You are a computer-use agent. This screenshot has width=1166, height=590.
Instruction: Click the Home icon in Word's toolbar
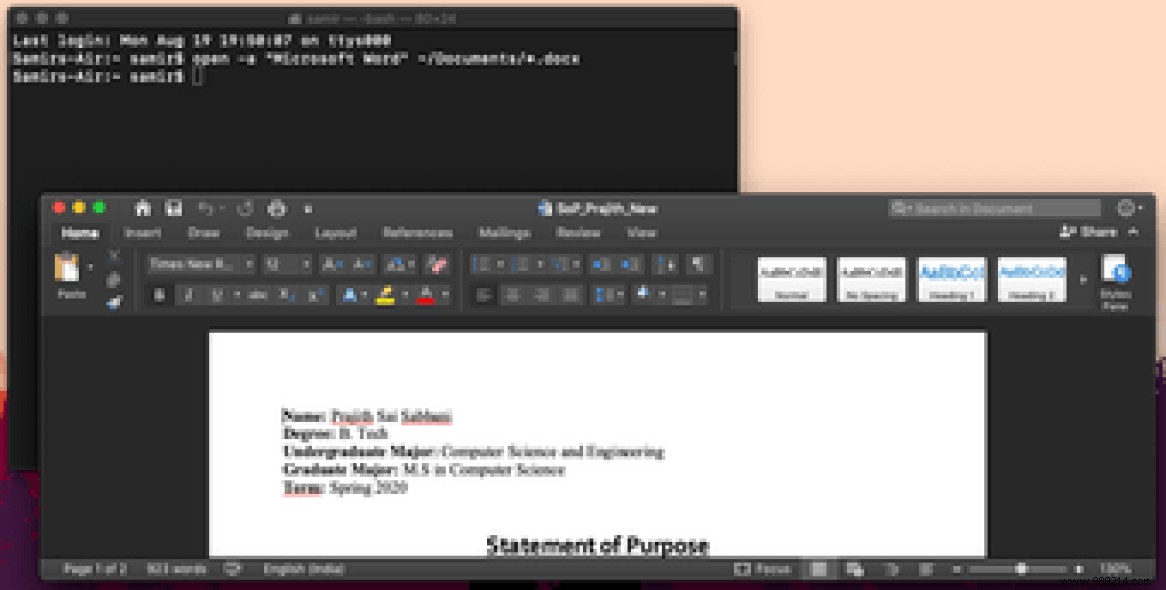pos(141,208)
